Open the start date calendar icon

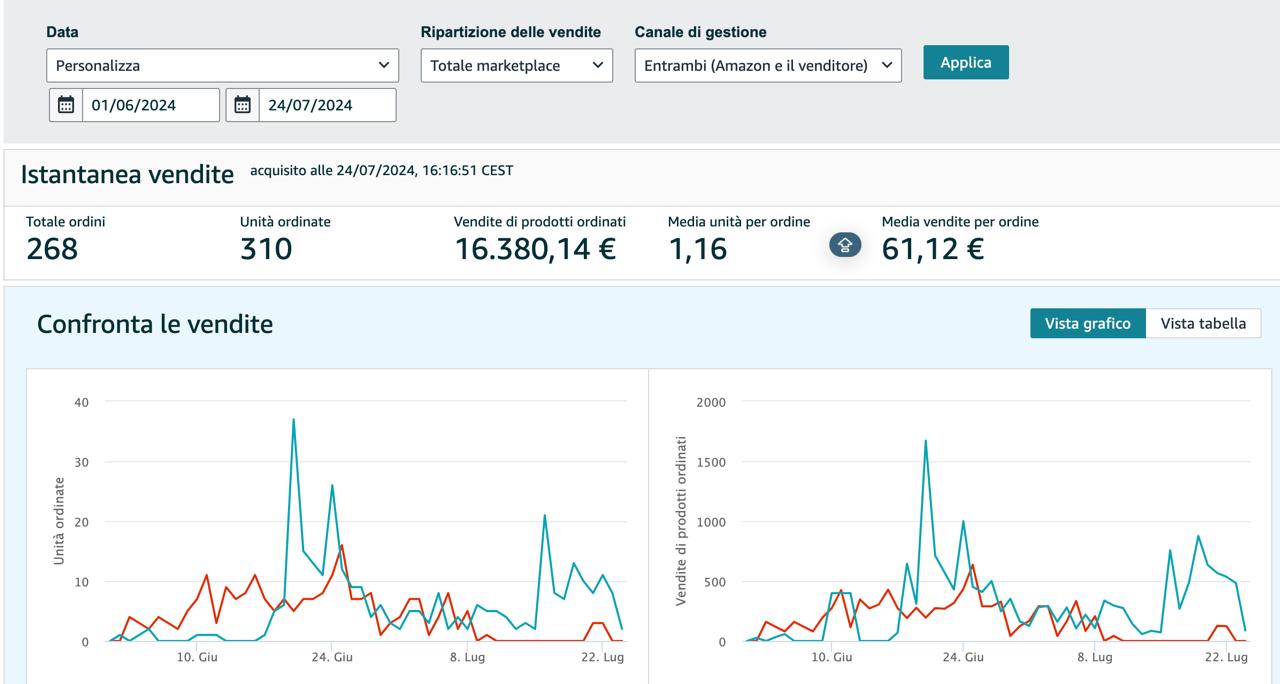(x=66, y=105)
